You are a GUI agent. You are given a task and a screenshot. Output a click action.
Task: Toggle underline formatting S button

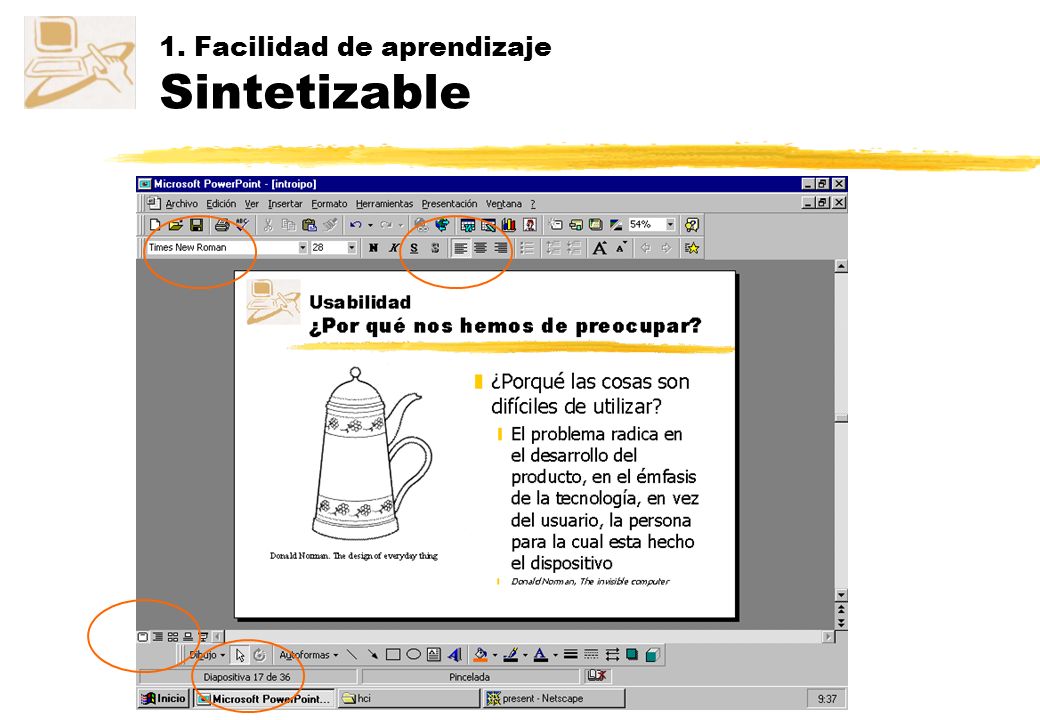[x=414, y=248]
